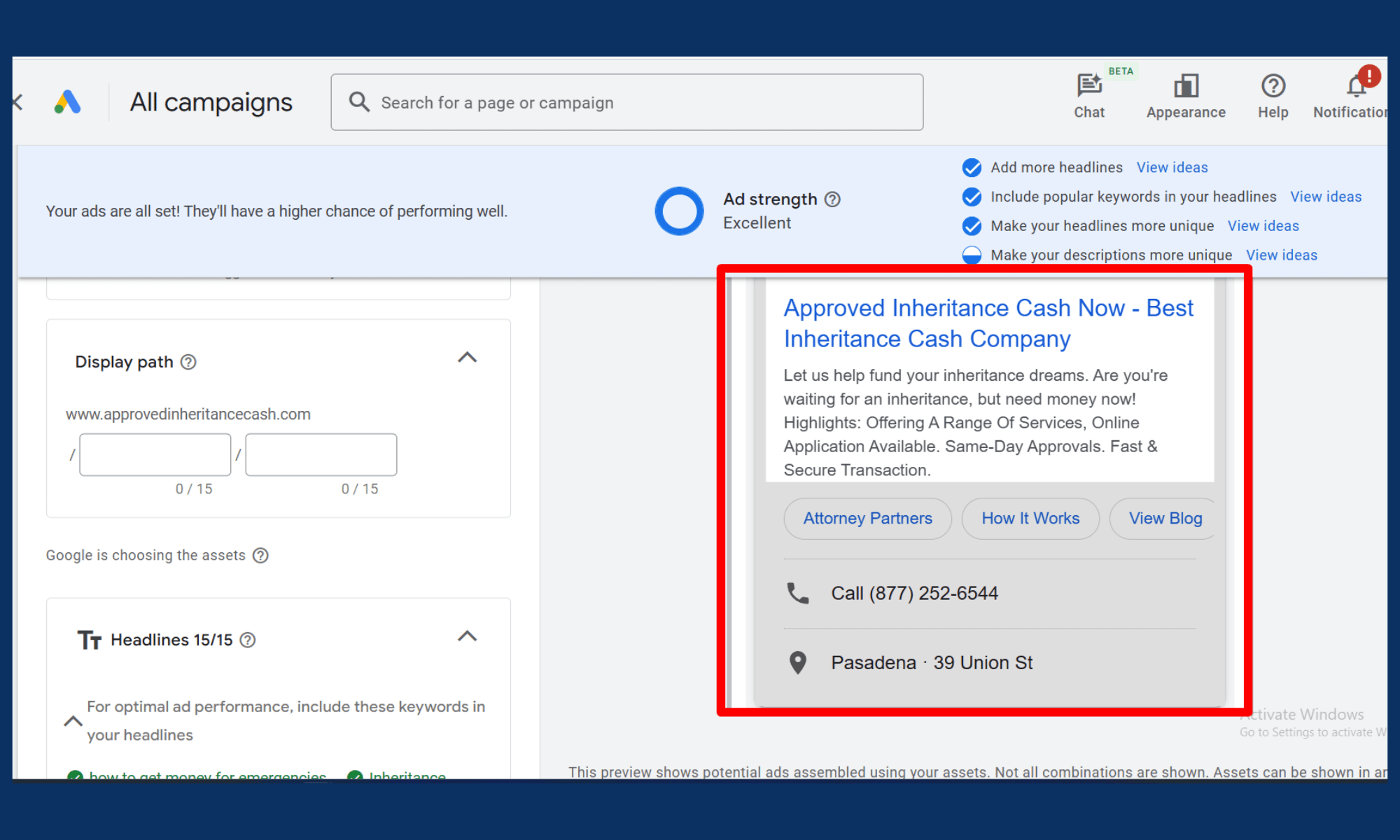Click the Display path help icon
This screenshot has width=1400, height=840.
click(188, 362)
